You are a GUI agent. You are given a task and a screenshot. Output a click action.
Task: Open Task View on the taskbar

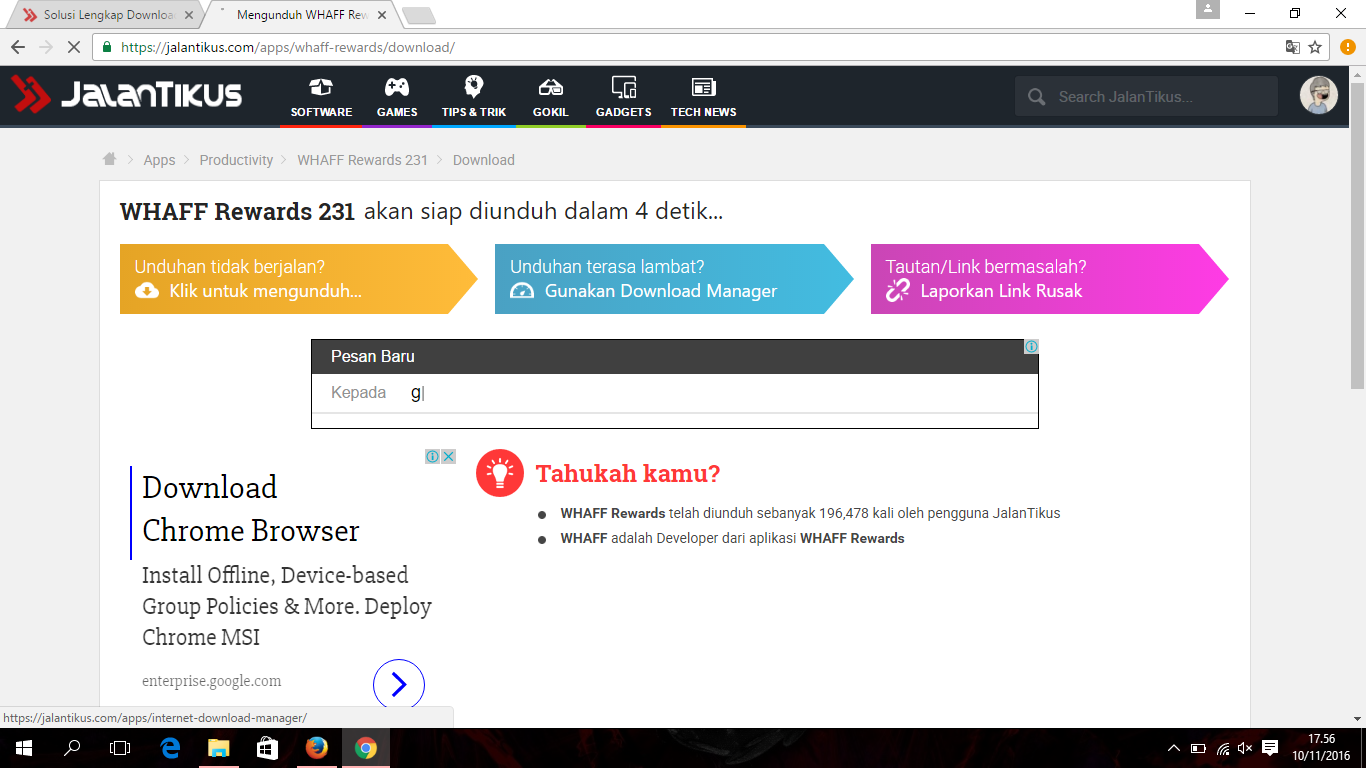click(120, 748)
